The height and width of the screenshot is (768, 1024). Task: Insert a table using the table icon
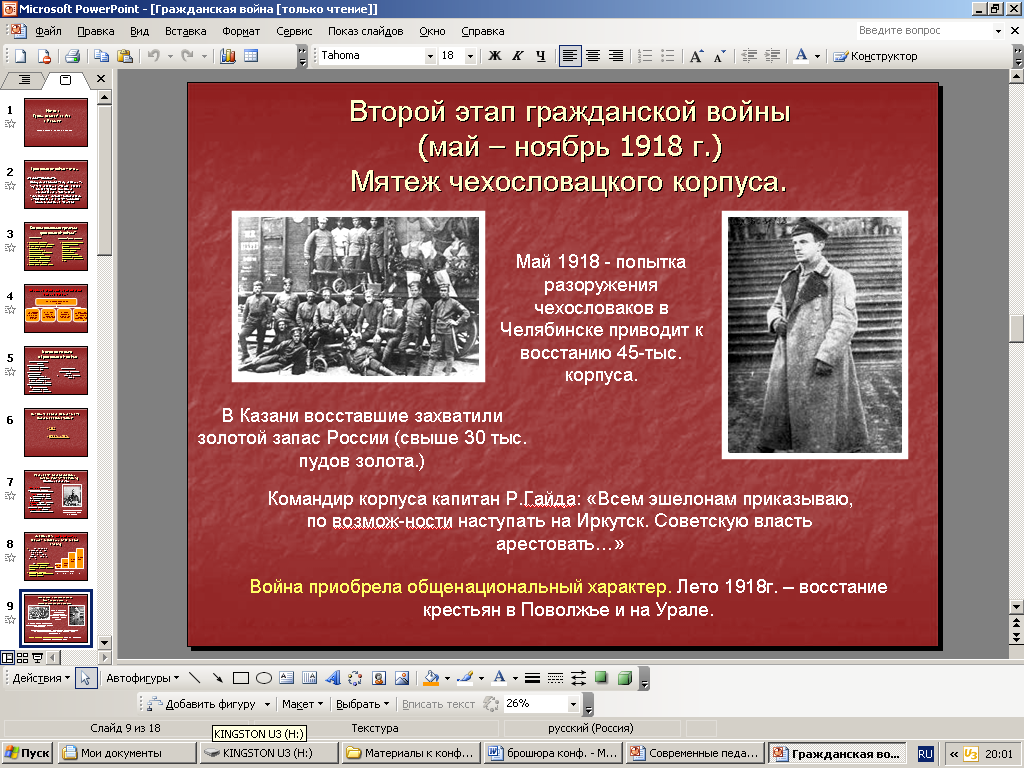pyautogui.click(x=251, y=56)
